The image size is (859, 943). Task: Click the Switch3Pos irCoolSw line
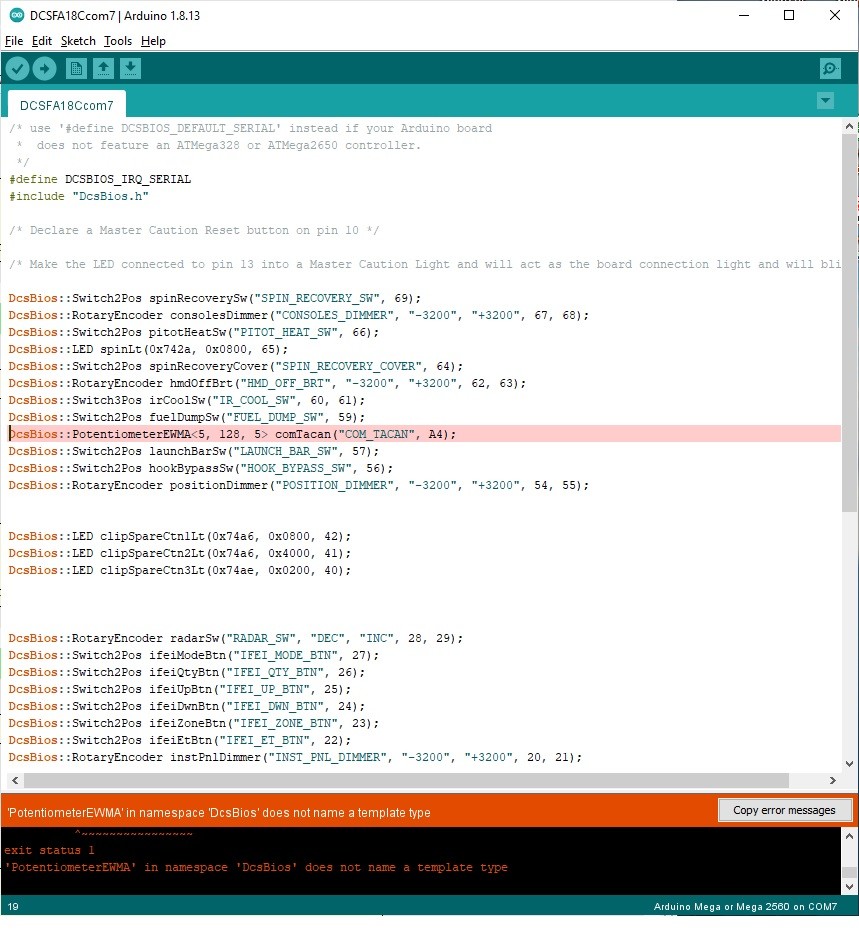[x=186, y=400]
